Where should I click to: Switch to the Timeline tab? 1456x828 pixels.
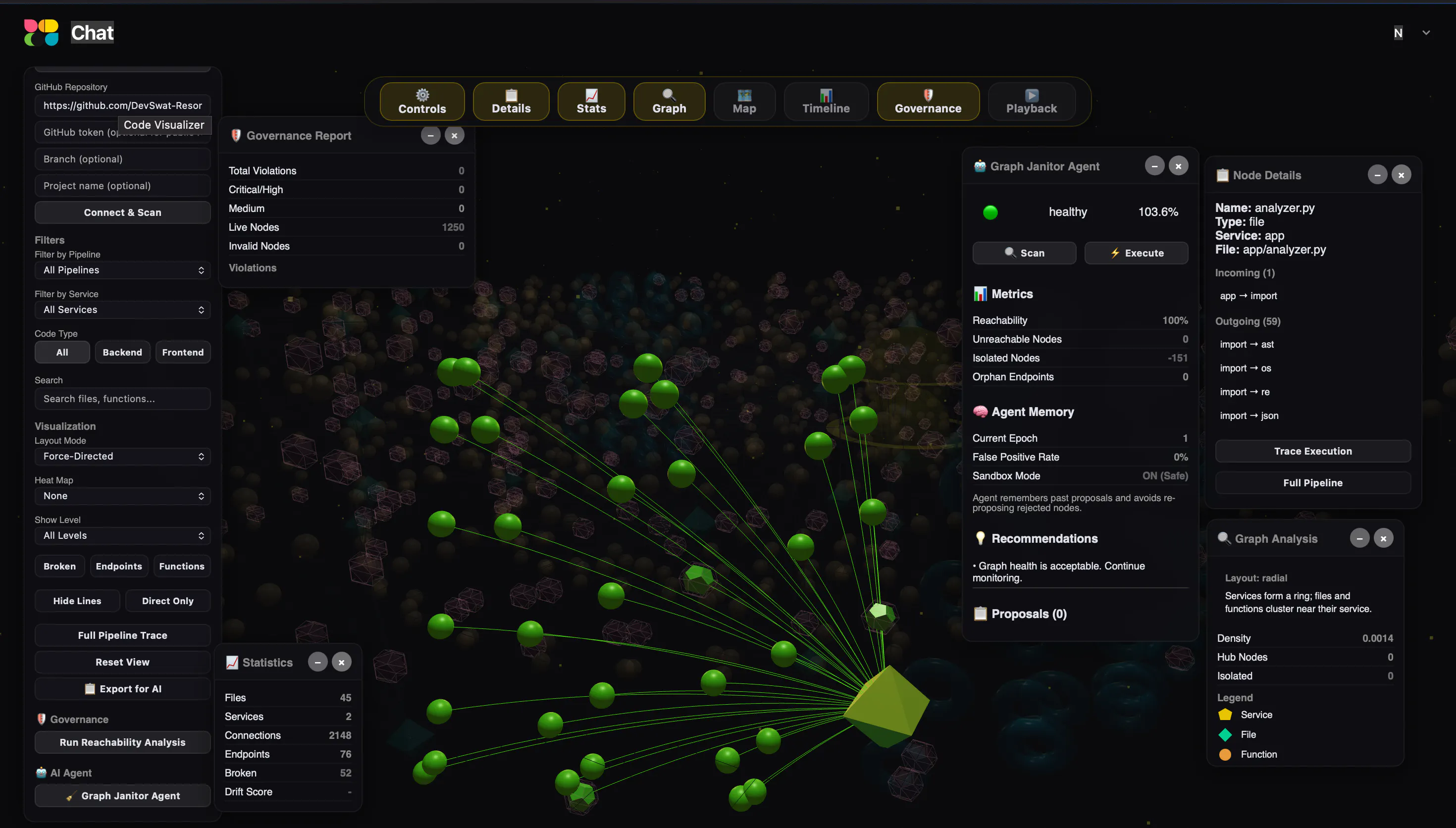[826, 101]
